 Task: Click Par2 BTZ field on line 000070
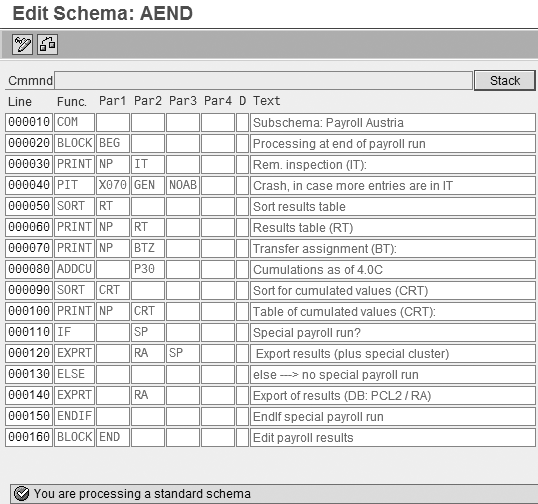(148, 248)
